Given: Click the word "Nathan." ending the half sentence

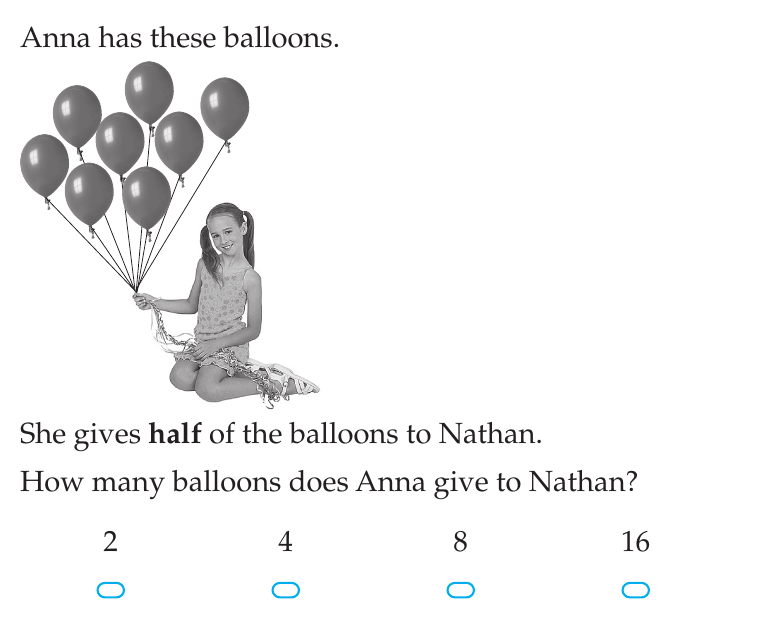Looking at the screenshot, I should 490,433.
